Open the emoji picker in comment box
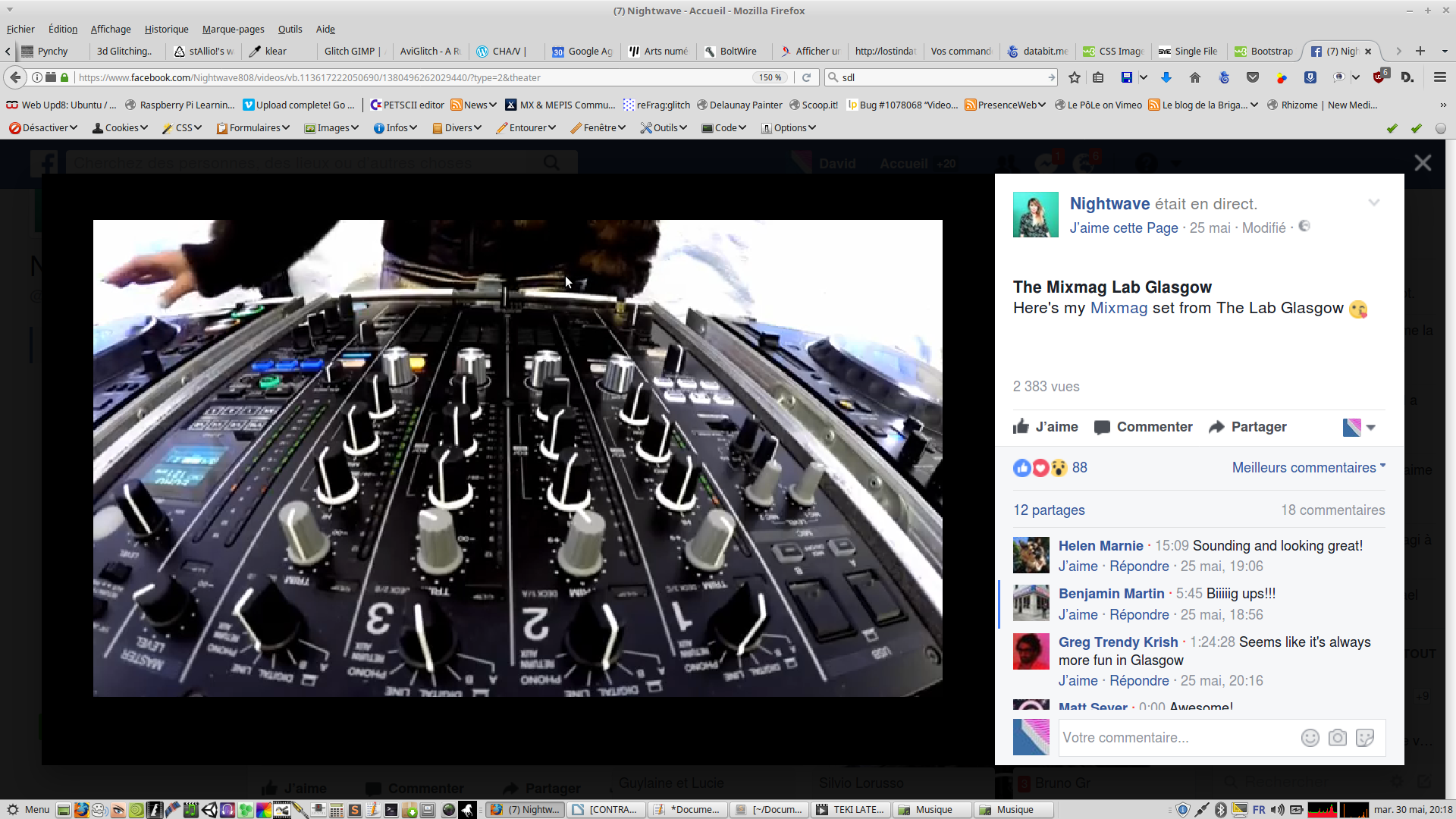The width and height of the screenshot is (1456, 819). pos(1310,738)
